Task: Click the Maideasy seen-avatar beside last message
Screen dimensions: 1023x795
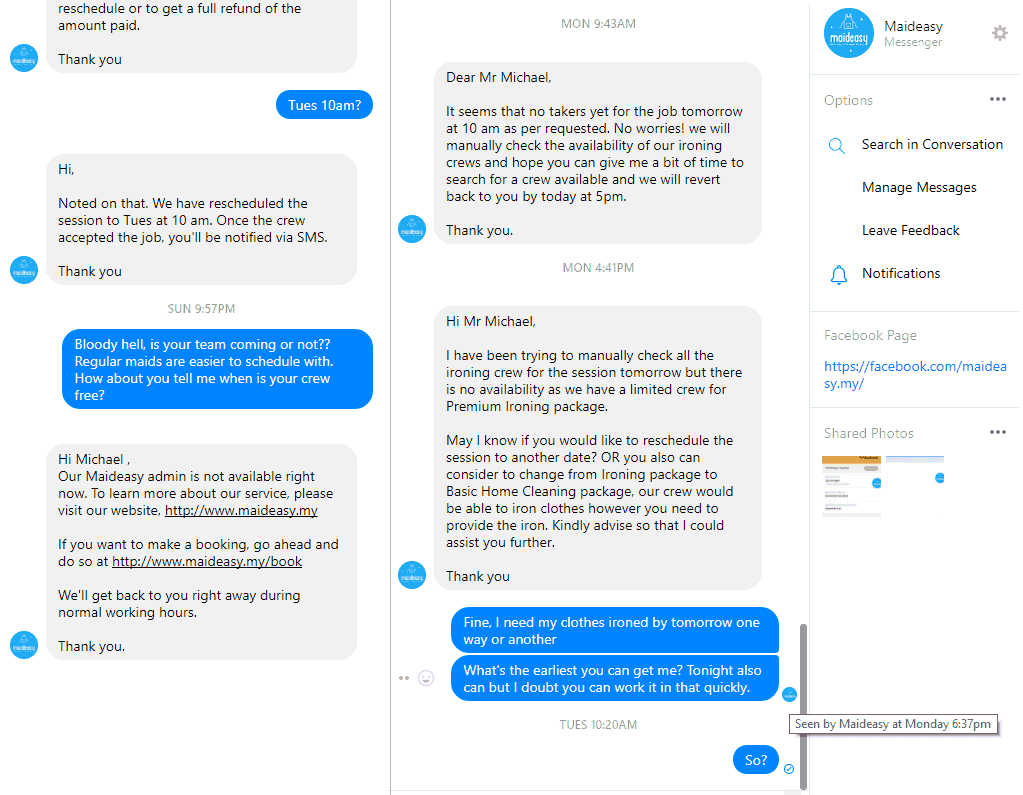Action: 789,695
